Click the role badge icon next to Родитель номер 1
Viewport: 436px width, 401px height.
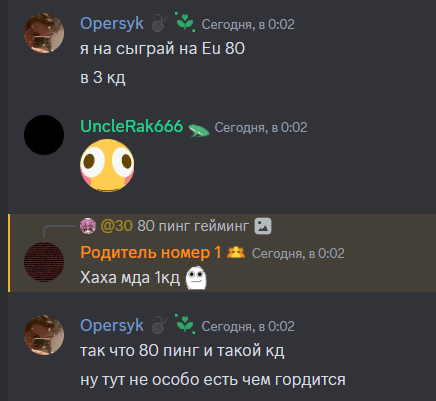click(x=236, y=252)
